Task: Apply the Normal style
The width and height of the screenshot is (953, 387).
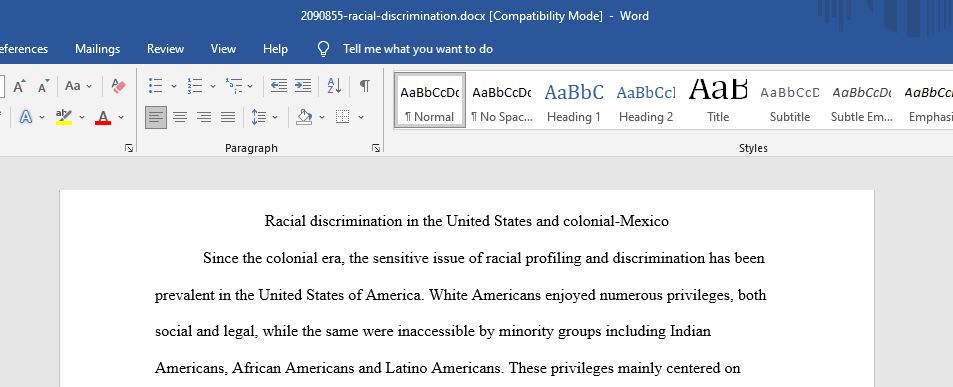Action: pyautogui.click(x=430, y=100)
